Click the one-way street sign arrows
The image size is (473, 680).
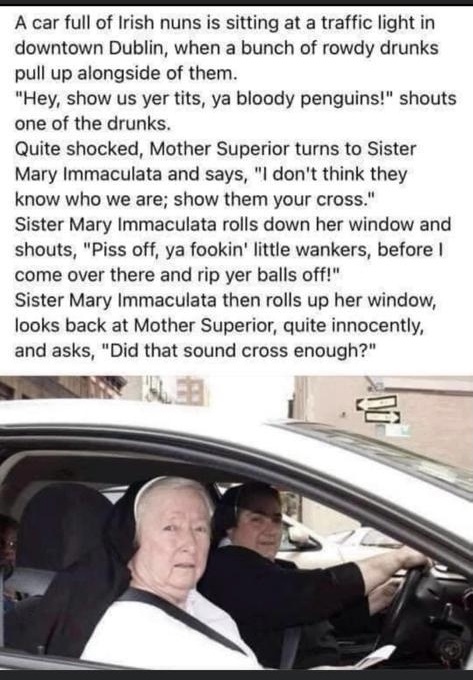(377, 409)
